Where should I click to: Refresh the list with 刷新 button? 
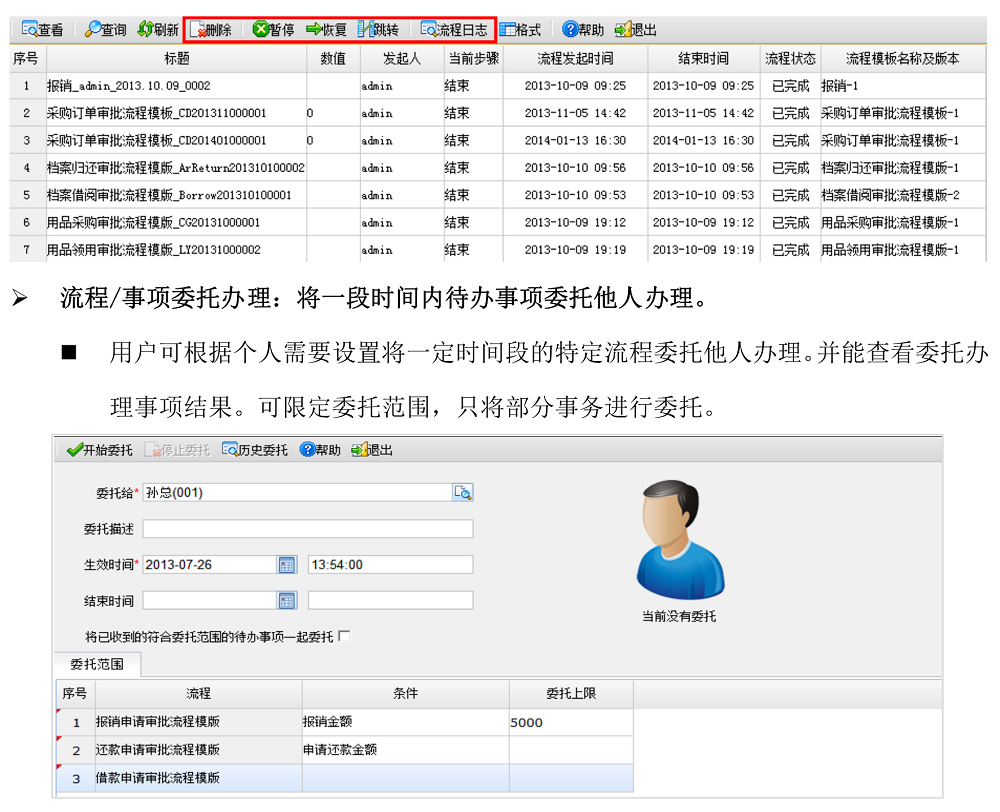158,30
